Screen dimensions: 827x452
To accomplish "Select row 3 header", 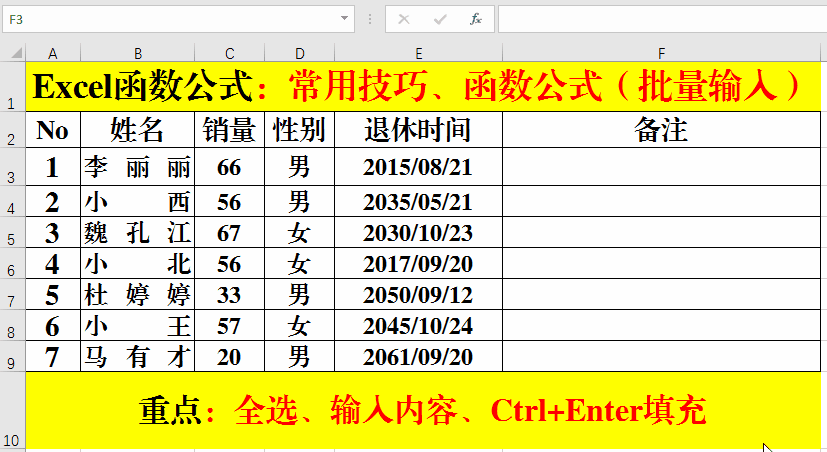I will 12,167.
